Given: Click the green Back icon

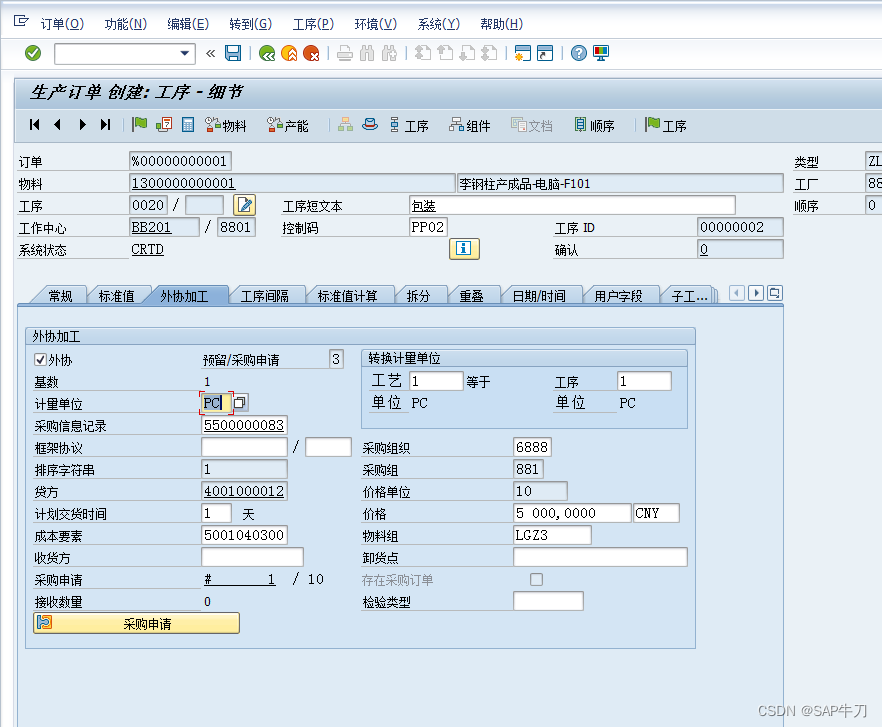Looking at the screenshot, I should click(x=267, y=53).
